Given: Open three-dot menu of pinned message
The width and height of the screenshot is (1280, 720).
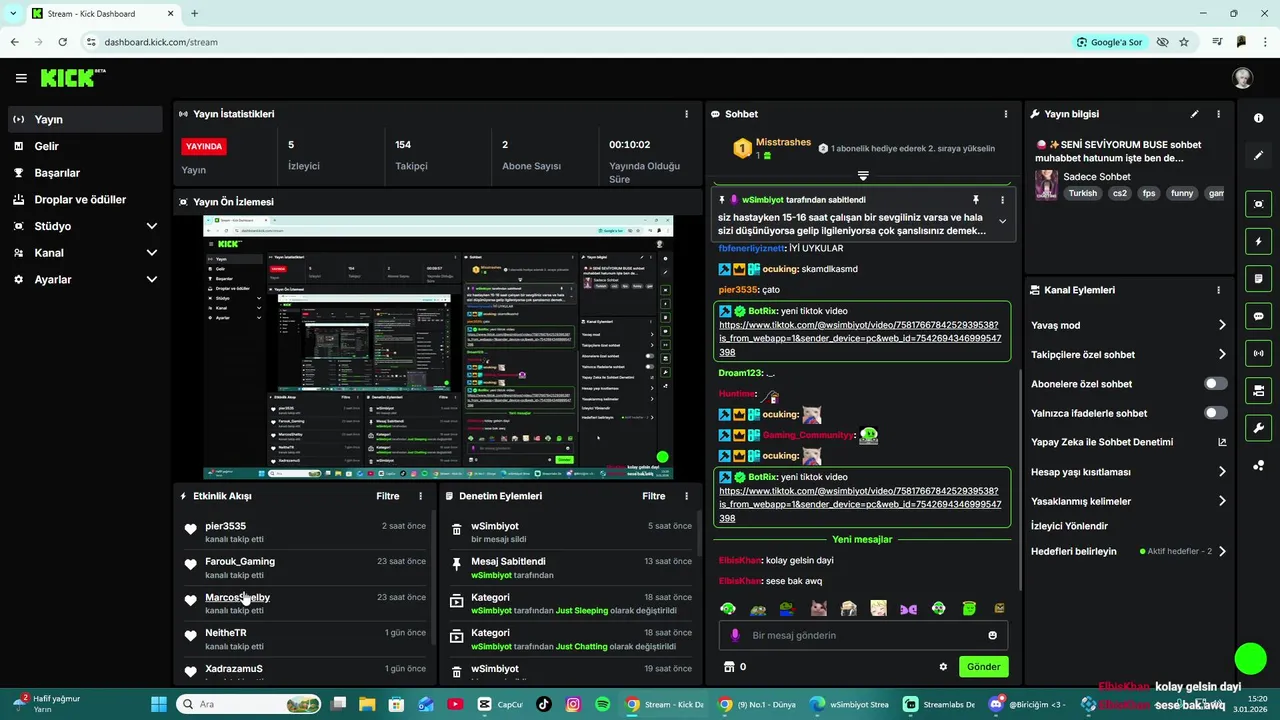Looking at the screenshot, I should (x=1002, y=200).
